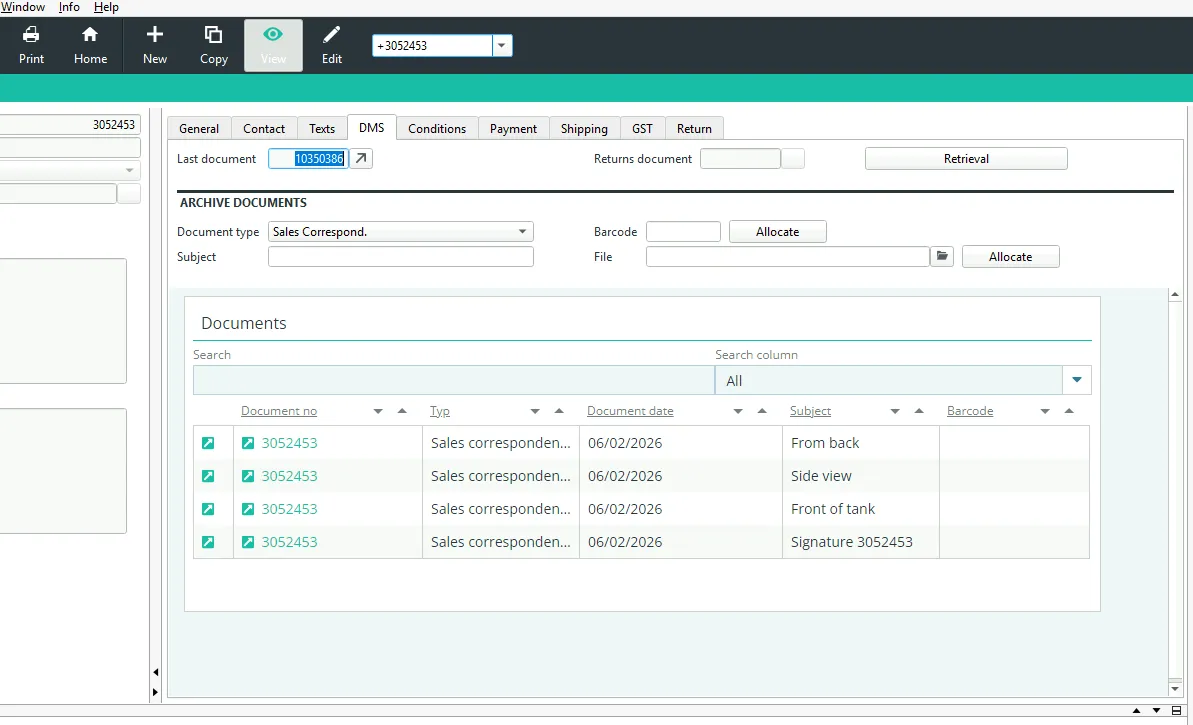Click the File path input field
Image resolution: width=1193 pixels, height=725 pixels.
click(787, 256)
